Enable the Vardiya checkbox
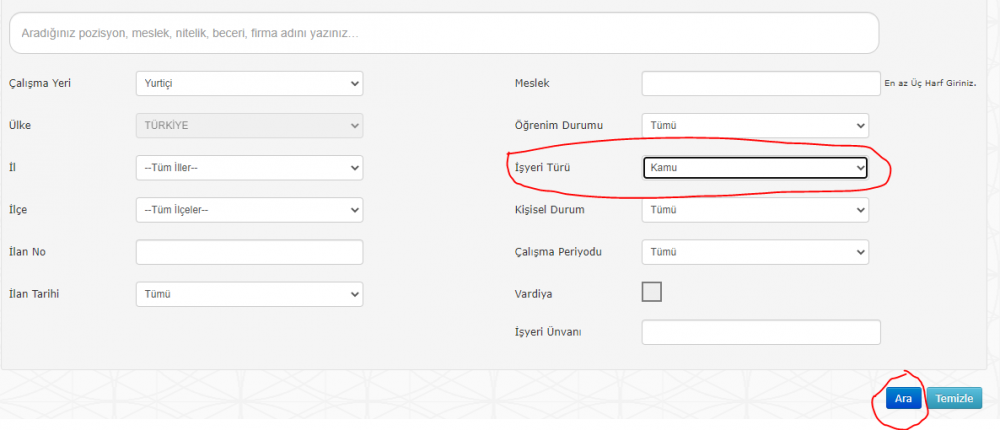The width and height of the screenshot is (1000, 430). pos(651,292)
